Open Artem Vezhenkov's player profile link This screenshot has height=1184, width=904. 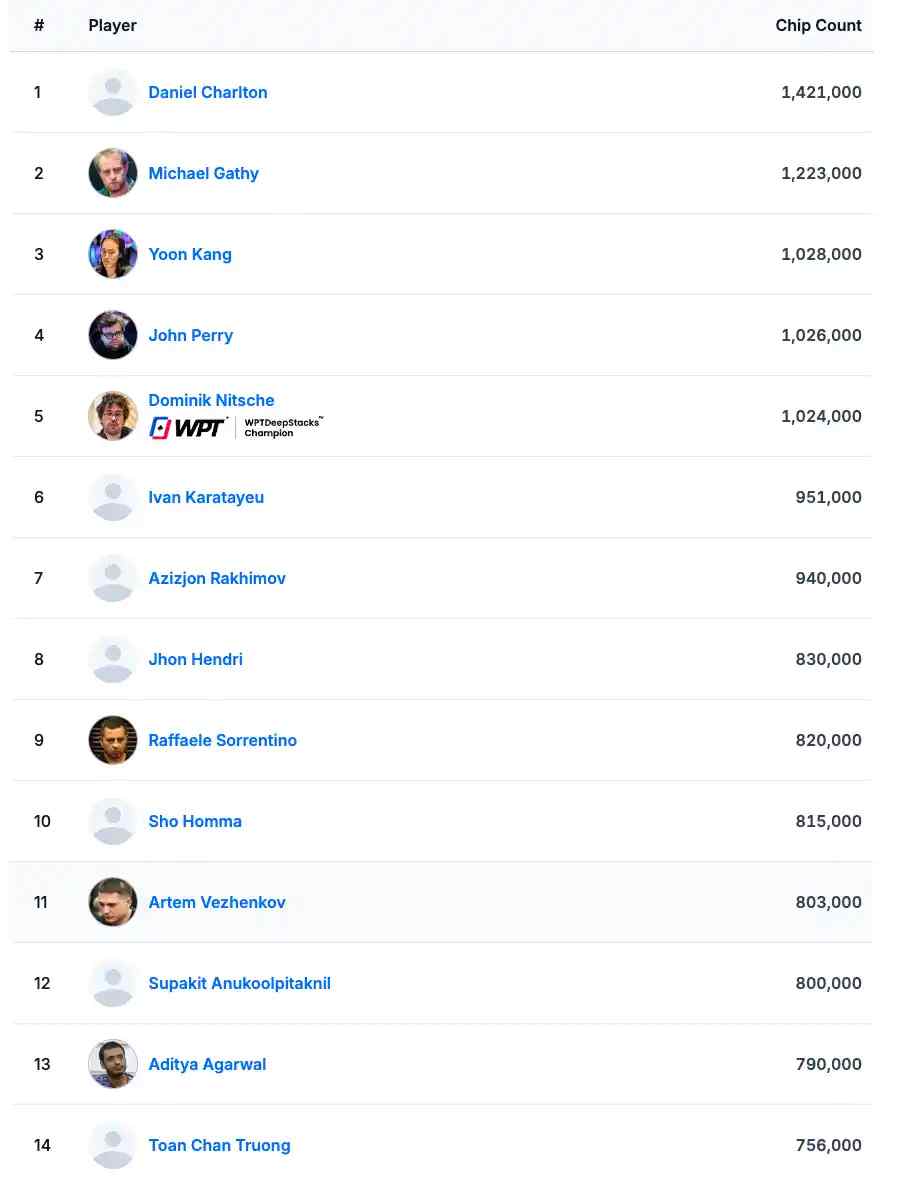click(x=217, y=902)
